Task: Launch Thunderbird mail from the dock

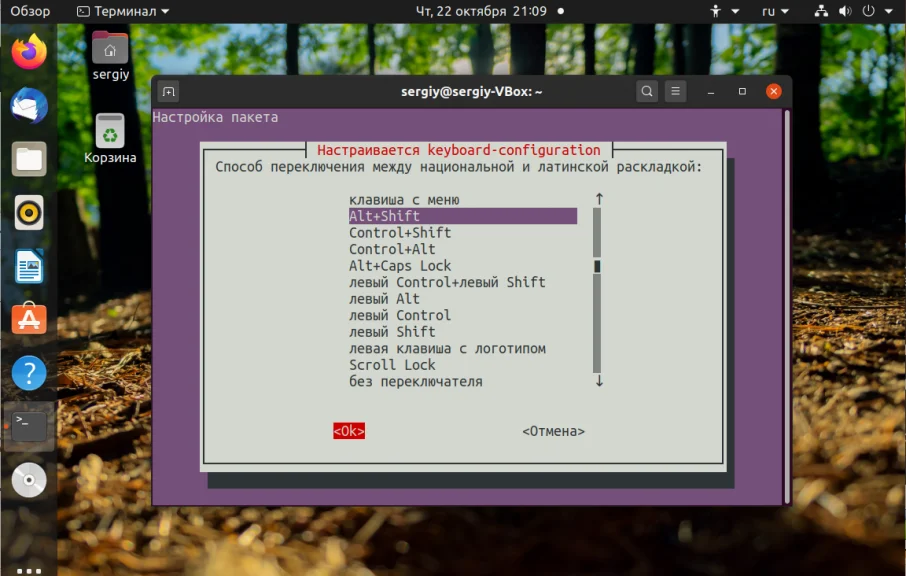Action: (29, 106)
